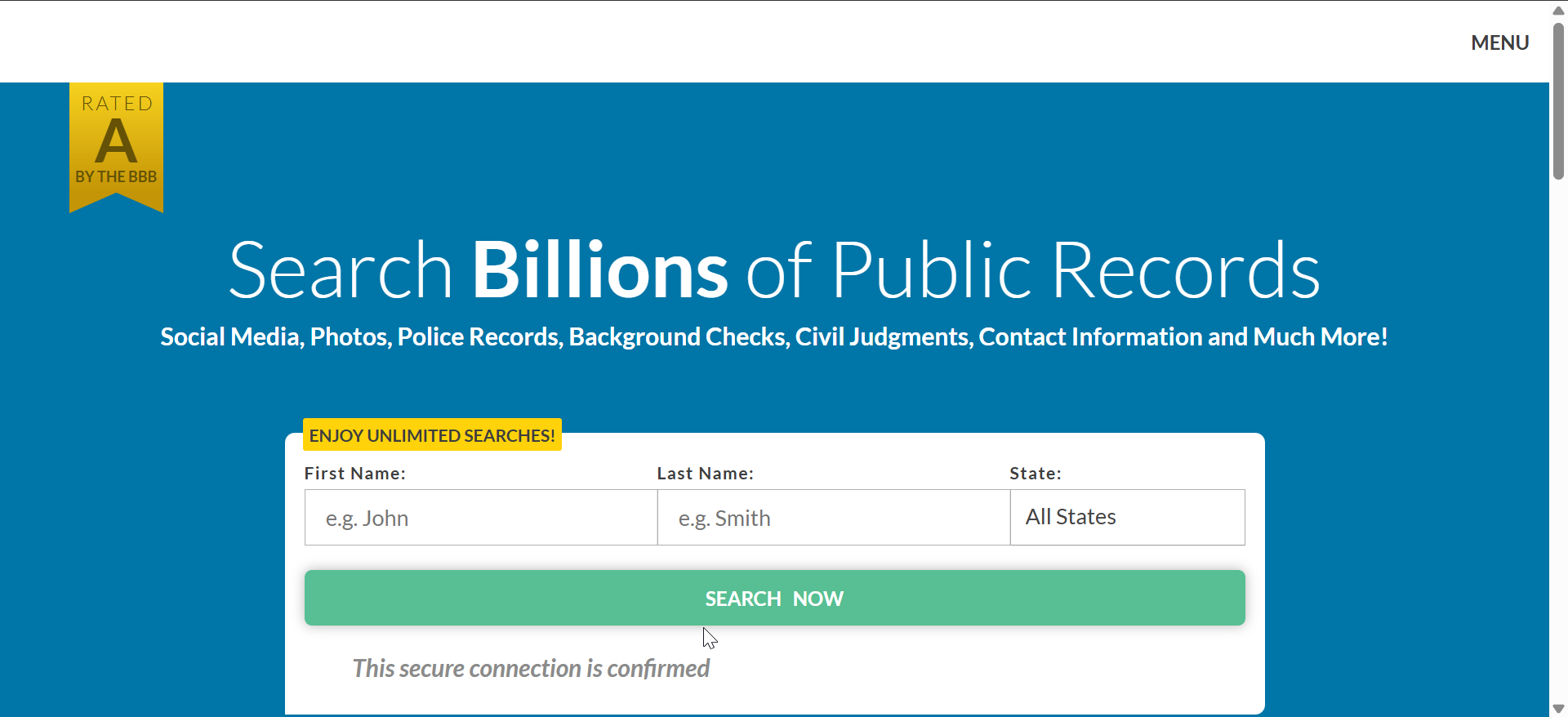Click the First Name label

pyautogui.click(x=354, y=474)
